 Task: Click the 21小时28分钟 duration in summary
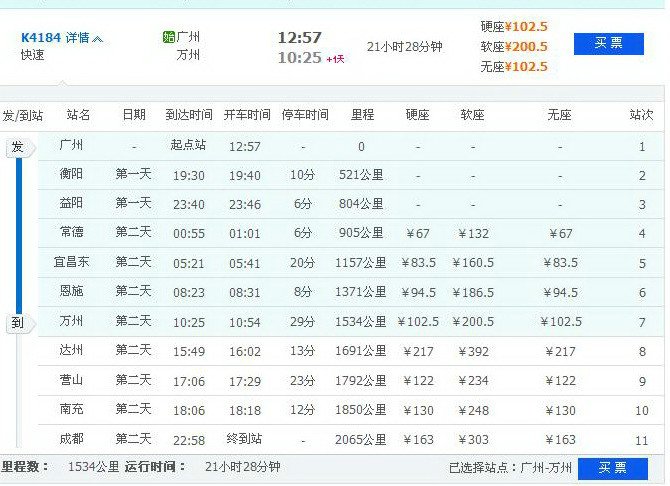[404, 47]
